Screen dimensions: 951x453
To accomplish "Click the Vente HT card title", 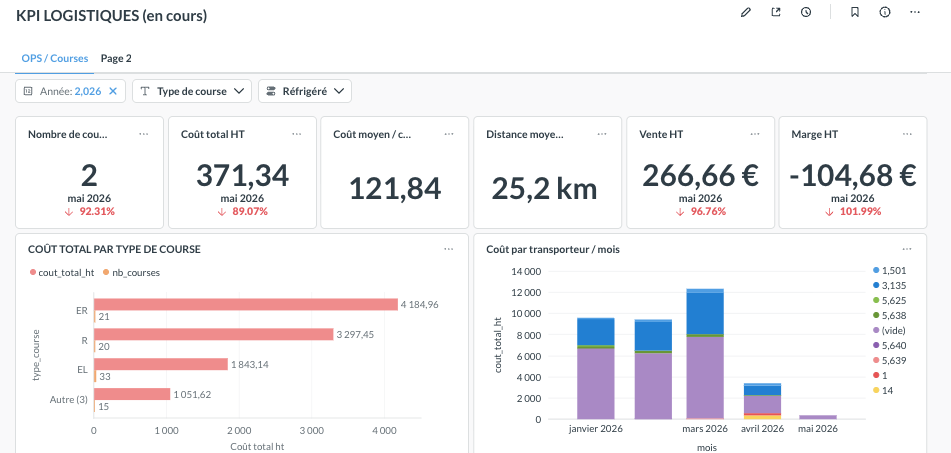I will pos(661,135).
